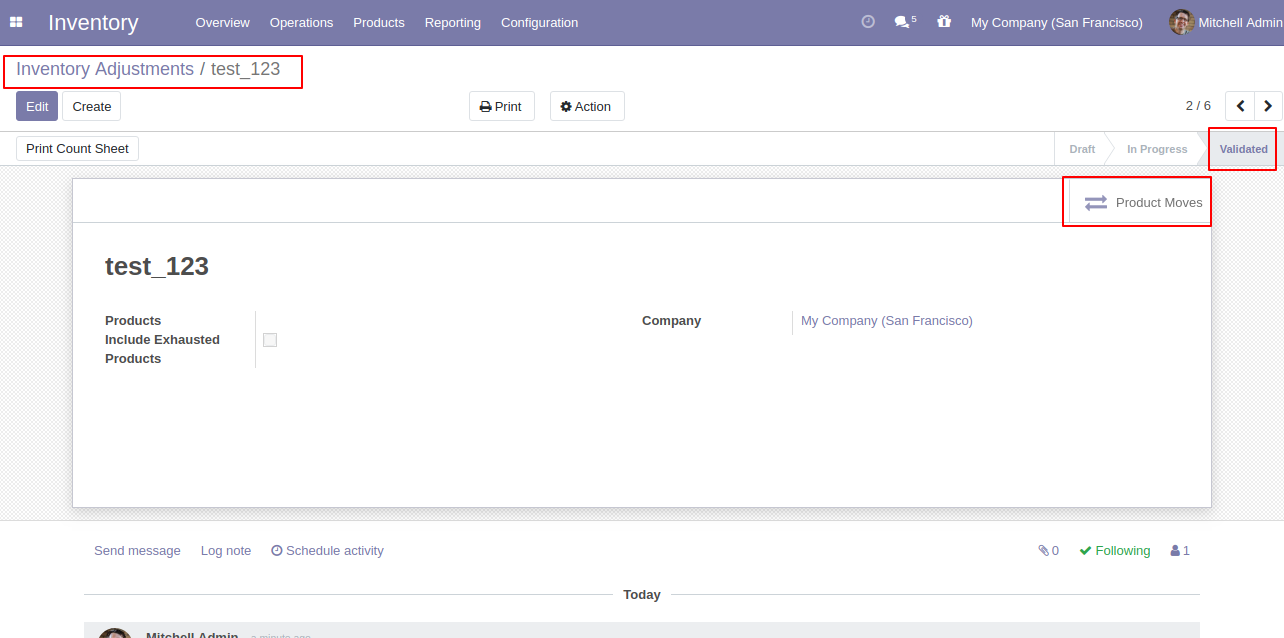Viewport: 1284px width, 638px height.
Task: Select the Validated status stage
Action: tap(1243, 149)
